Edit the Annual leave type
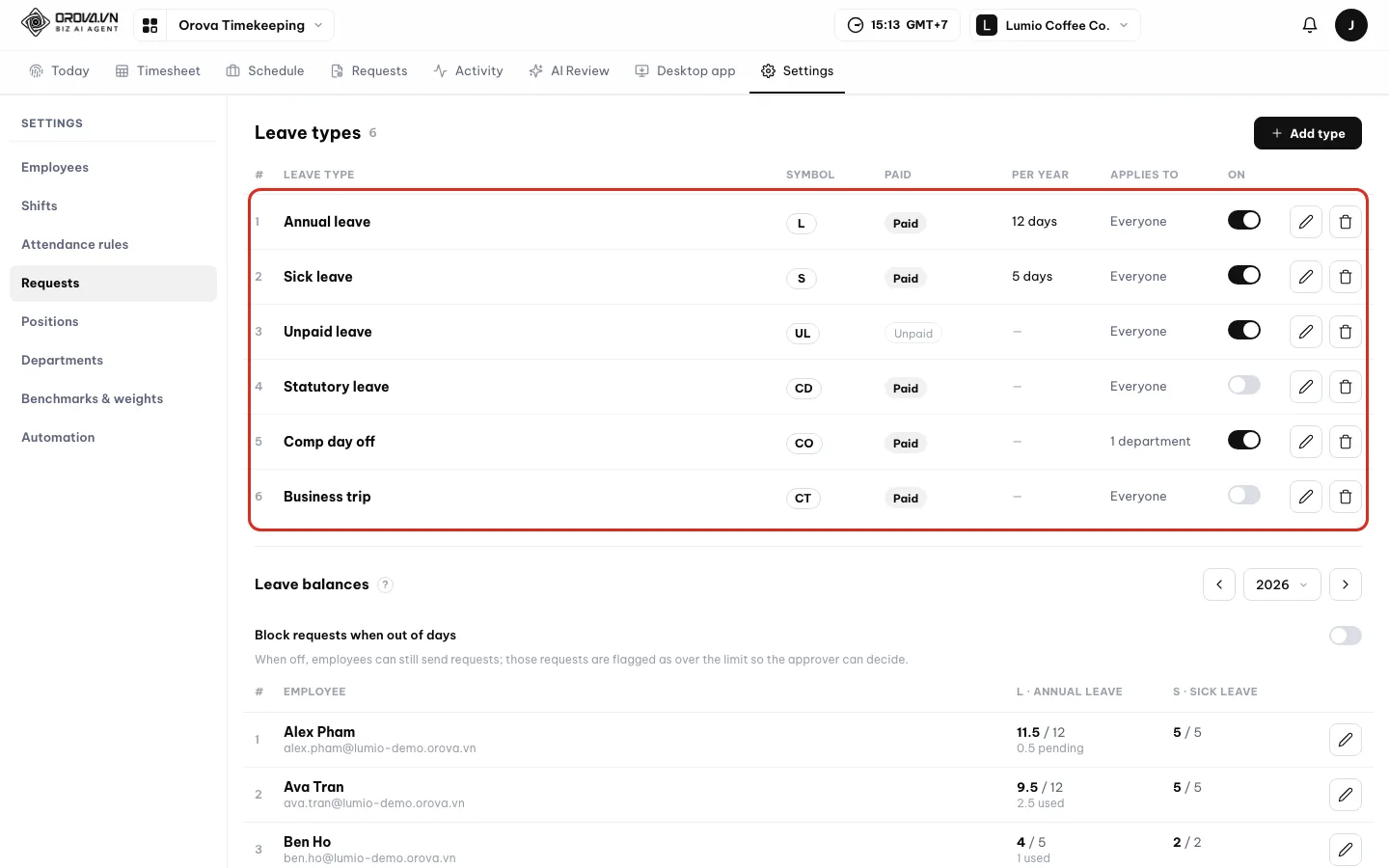Viewport: 1389px width, 868px height. (1306, 222)
